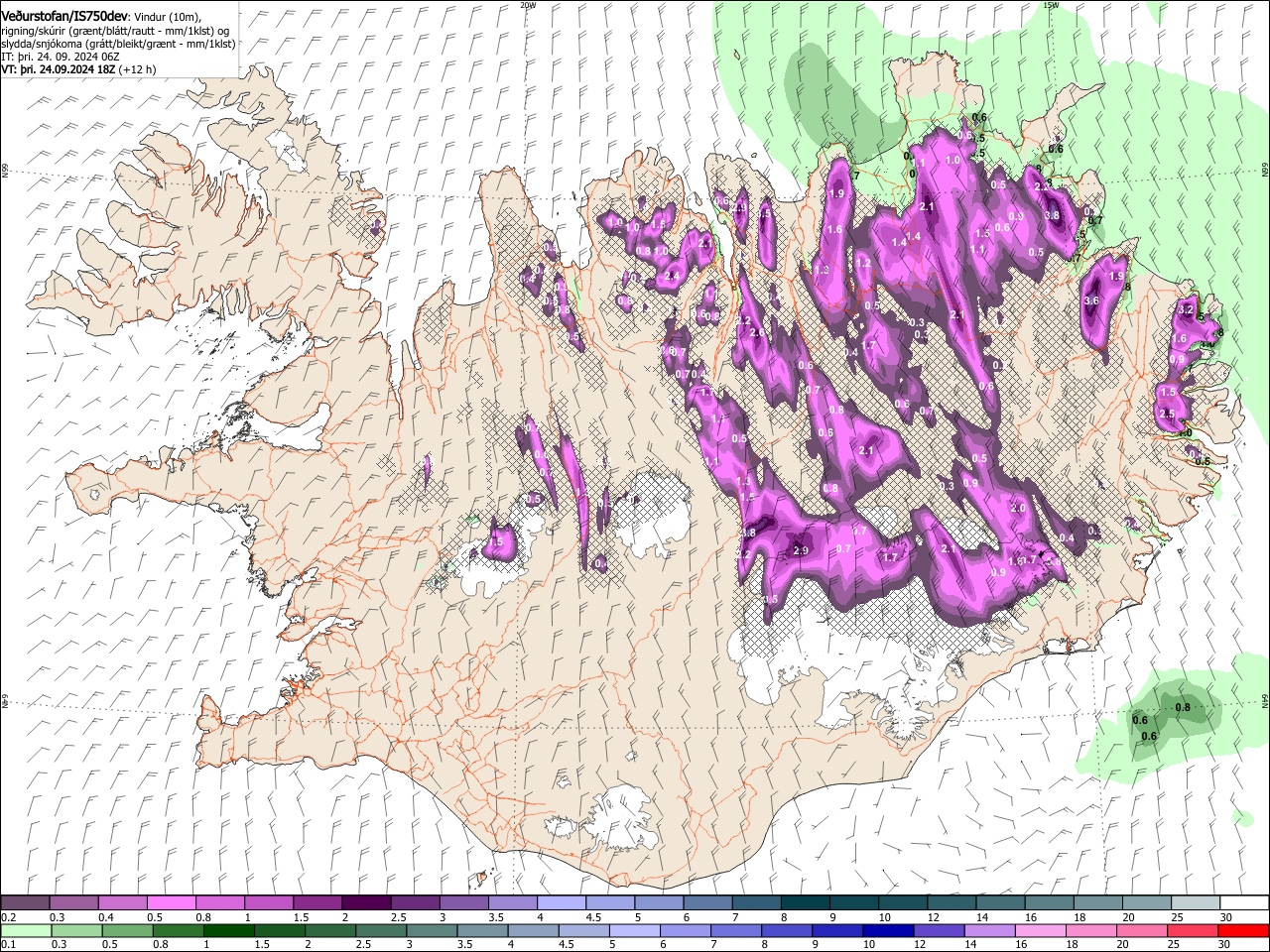
Task: Pick the lower legend swatch between 3 and 3.5
Action: [432, 930]
